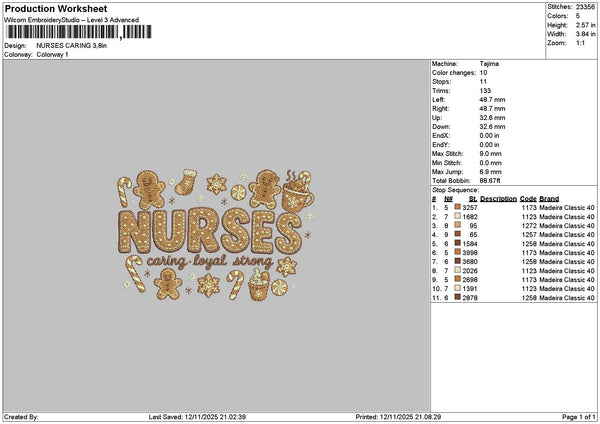Select stitch count '2878' in row 11
This screenshot has height=424, width=600.
[x=470, y=298]
